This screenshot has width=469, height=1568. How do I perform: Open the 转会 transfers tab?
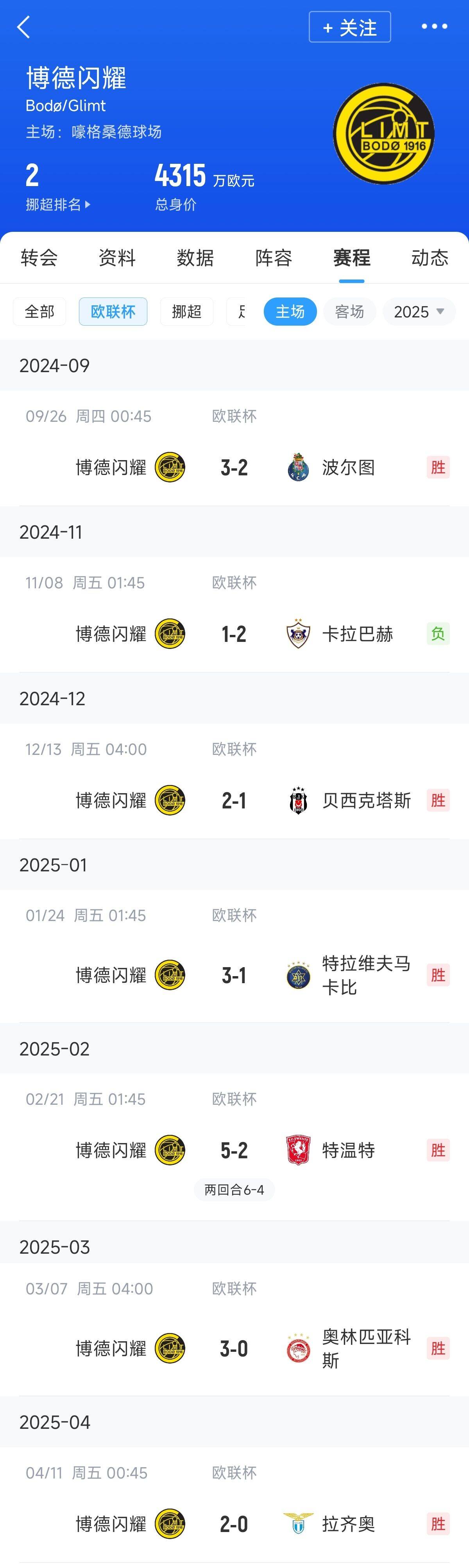39,258
